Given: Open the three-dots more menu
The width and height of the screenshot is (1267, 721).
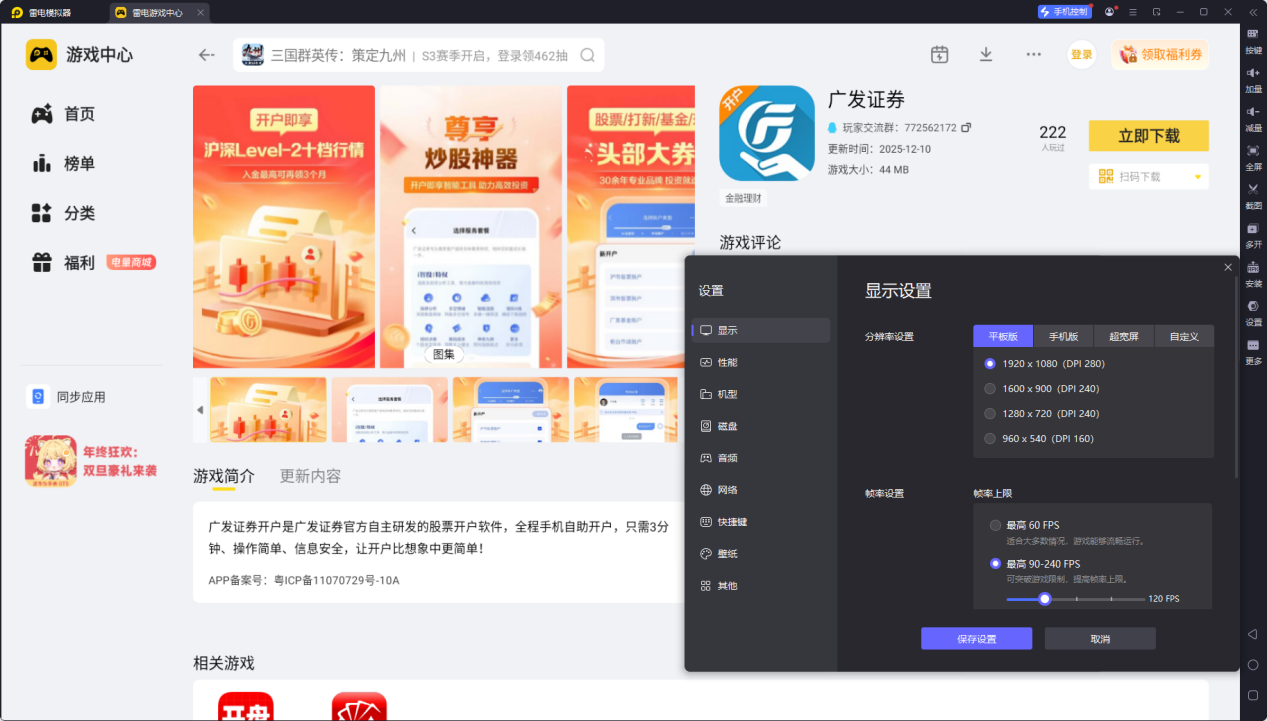Looking at the screenshot, I should [x=1034, y=55].
